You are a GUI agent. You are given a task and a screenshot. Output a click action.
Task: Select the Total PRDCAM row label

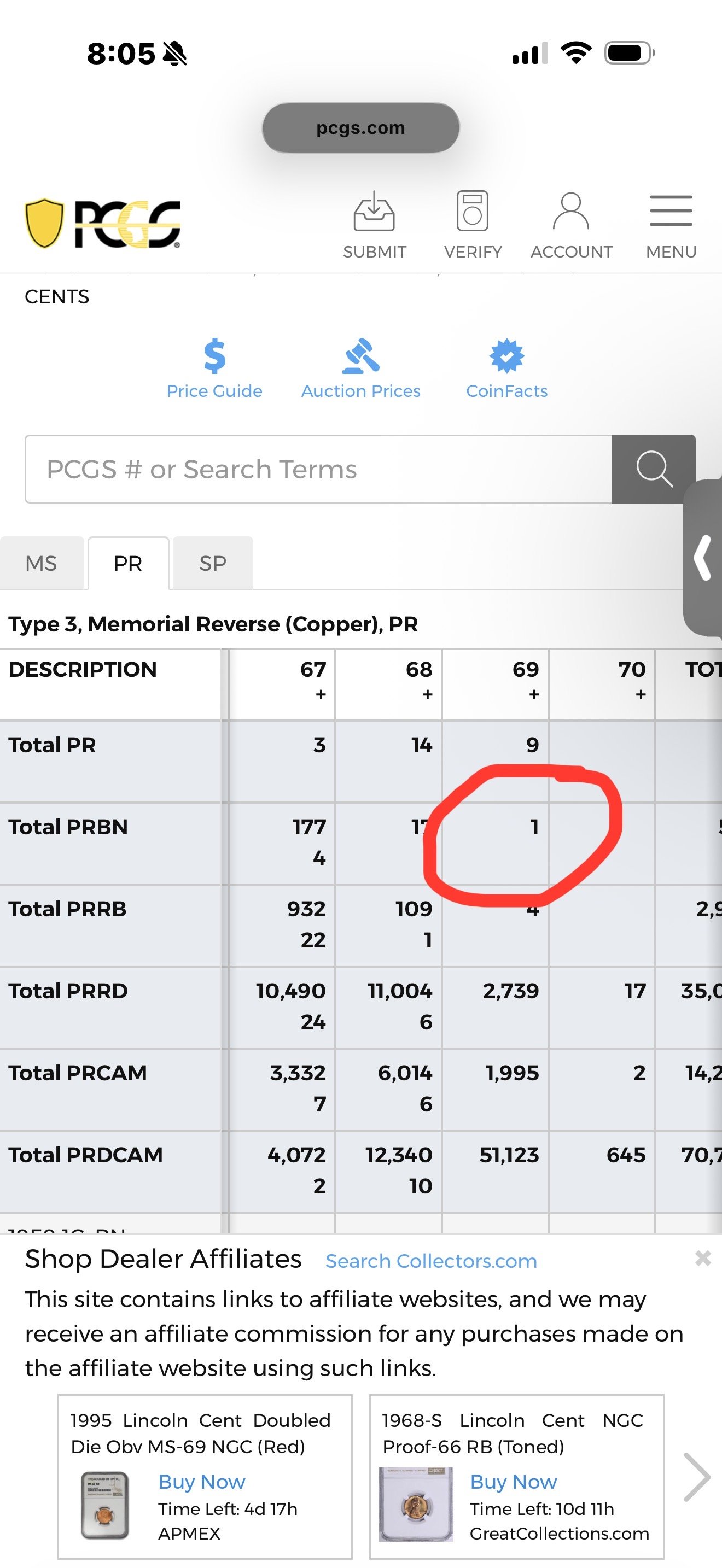point(86,1155)
